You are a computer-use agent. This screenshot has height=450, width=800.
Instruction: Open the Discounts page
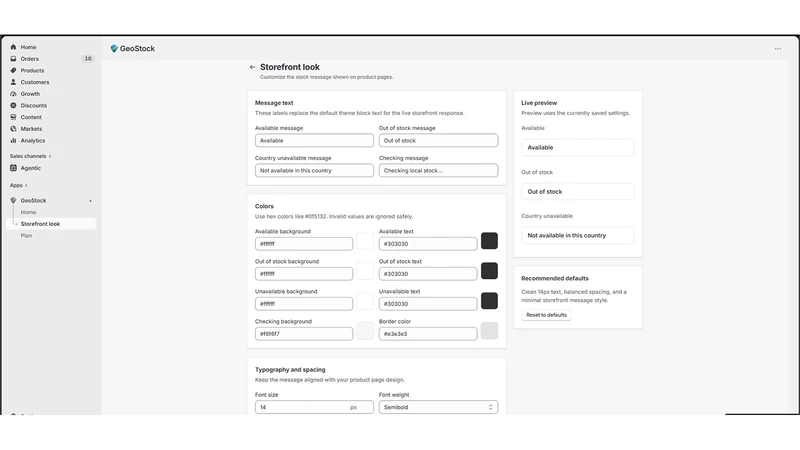[34, 106]
